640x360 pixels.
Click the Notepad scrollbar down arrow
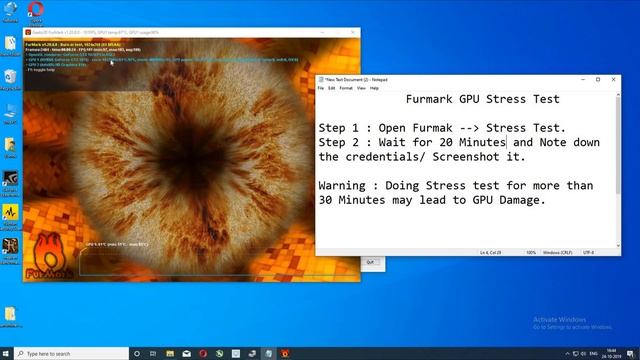(x=618, y=245)
